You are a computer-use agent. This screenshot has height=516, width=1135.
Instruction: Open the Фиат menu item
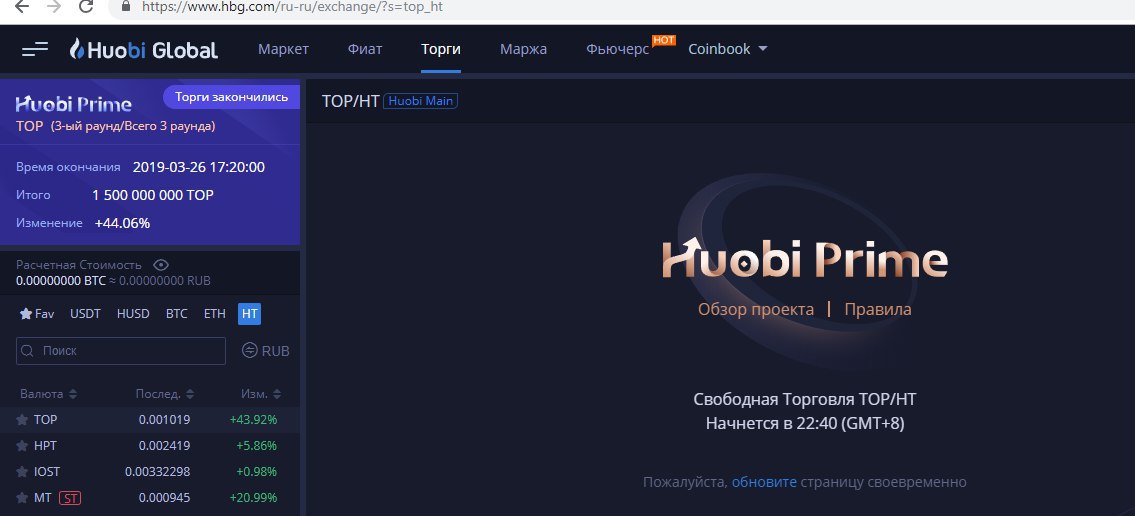pyautogui.click(x=365, y=49)
